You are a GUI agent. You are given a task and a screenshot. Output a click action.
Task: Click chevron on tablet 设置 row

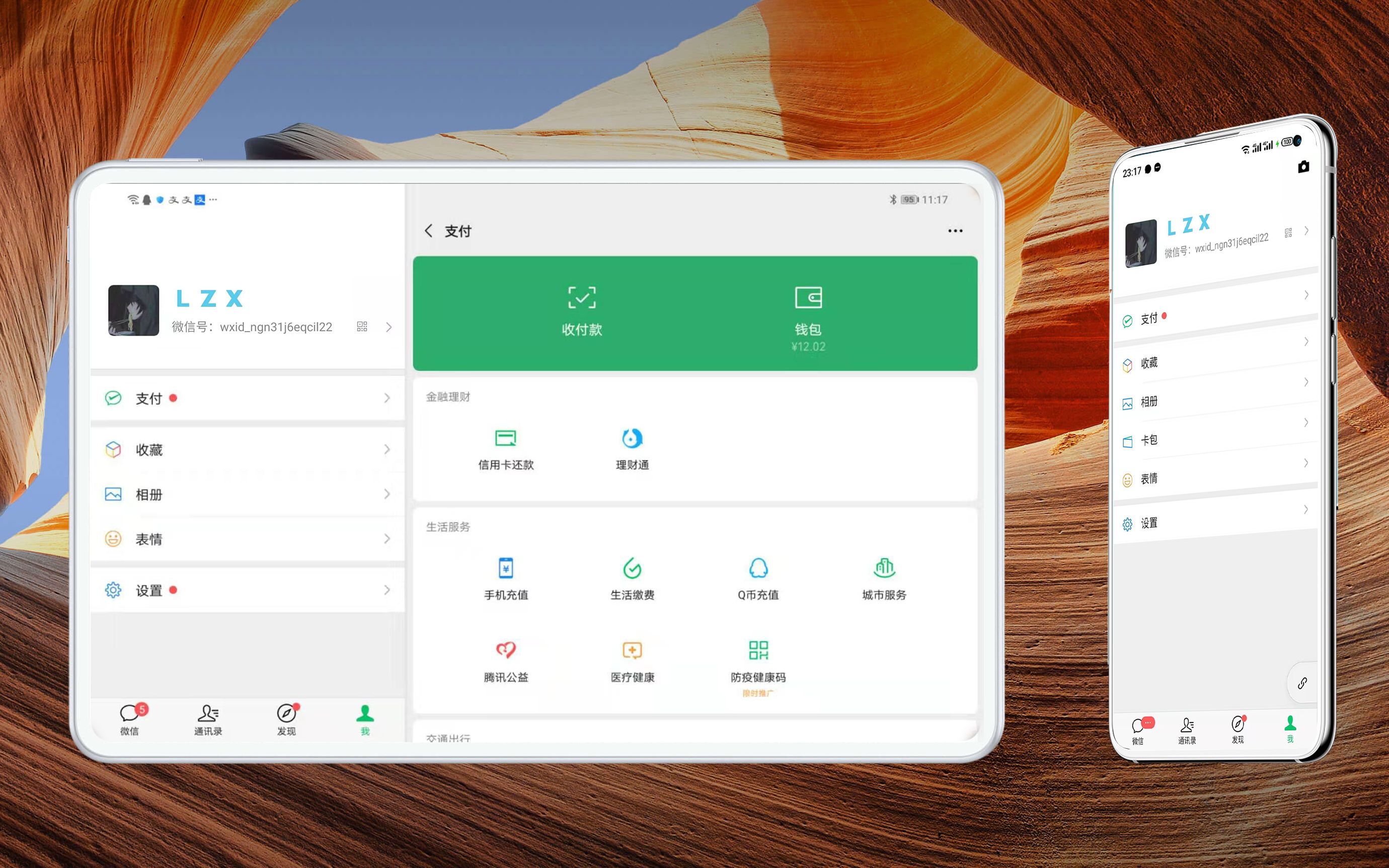pyautogui.click(x=387, y=590)
